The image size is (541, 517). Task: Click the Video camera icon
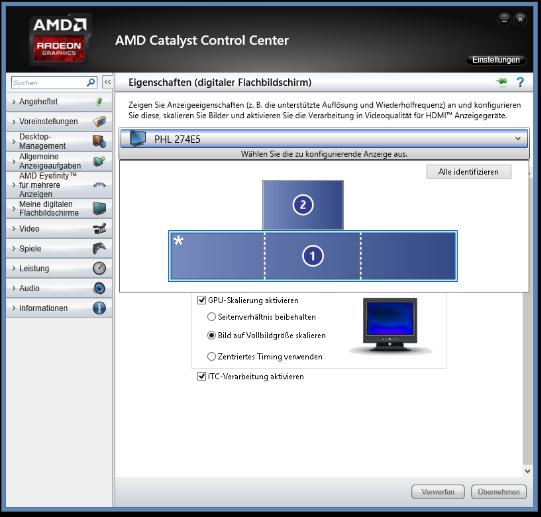click(x=99, y=228)
